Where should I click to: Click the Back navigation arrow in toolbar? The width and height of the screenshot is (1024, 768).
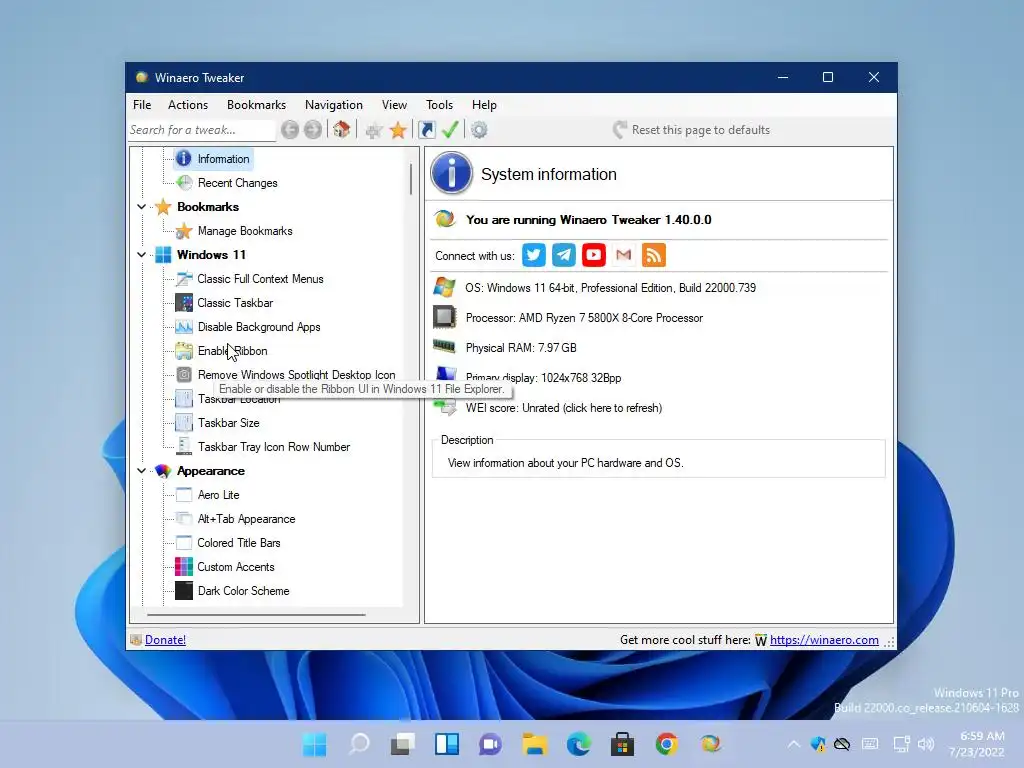tap(290, 130)
